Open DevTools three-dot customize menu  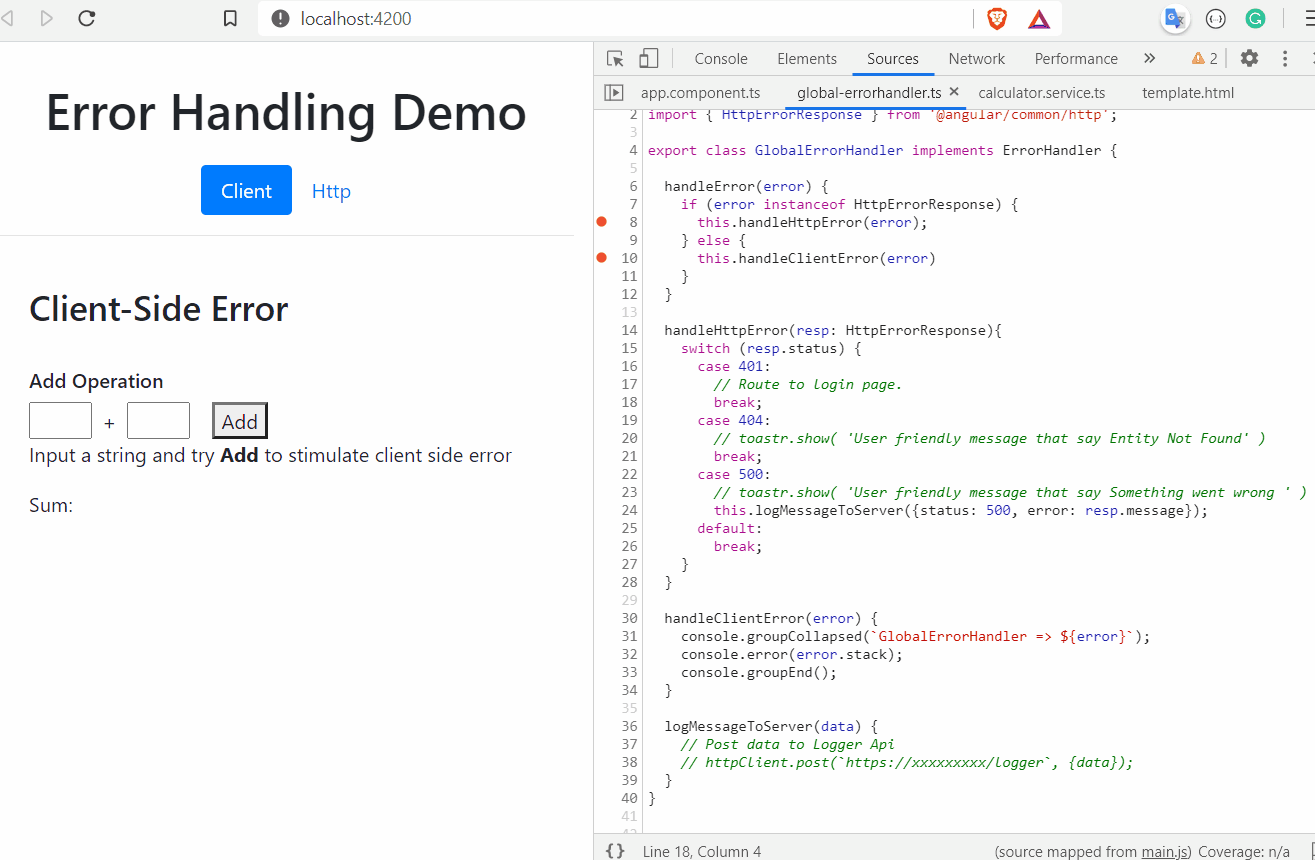pyautogui.click(x=1285, y=59)
